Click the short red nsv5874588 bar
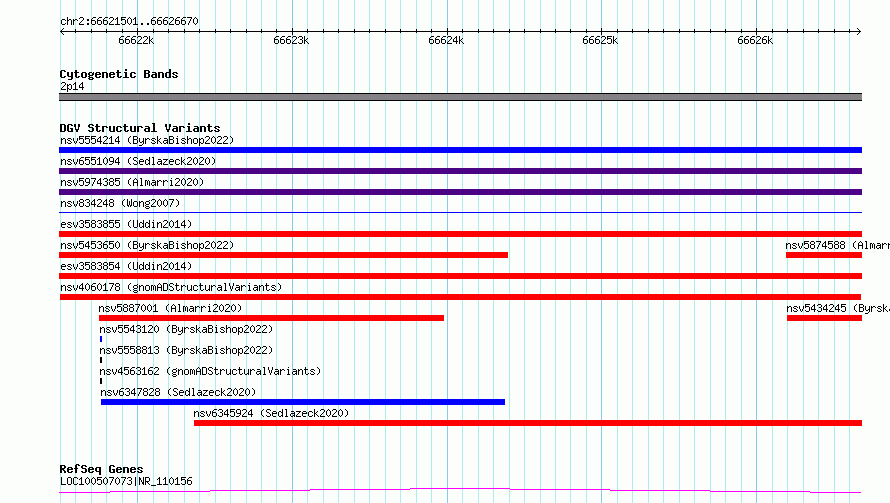The height and width of the screenshot is (503, 890). click(824, 255)
